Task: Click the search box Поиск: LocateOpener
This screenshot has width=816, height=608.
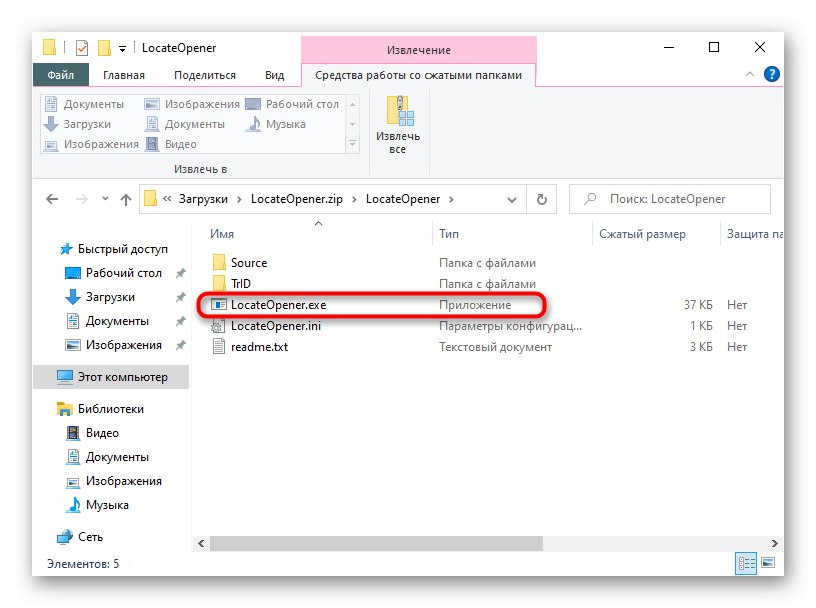Action: [669, 199]
